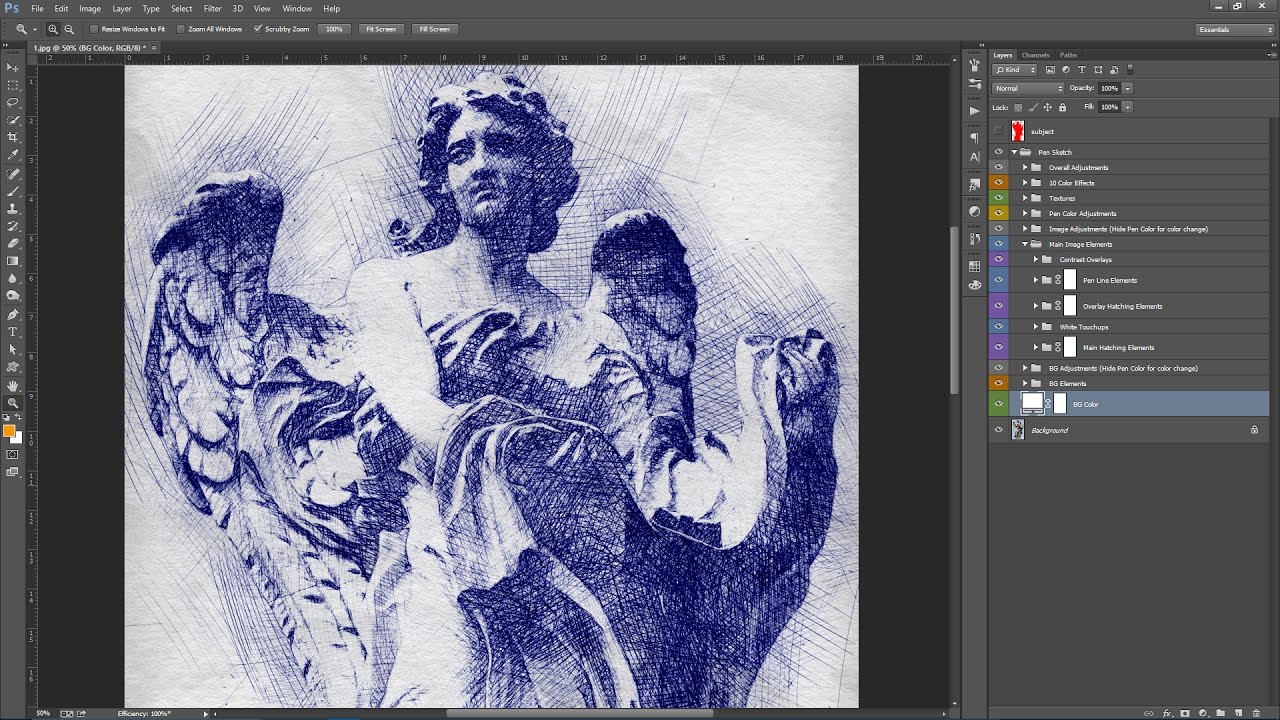This screenshot has height=720, width=1280.
Task: Click the orange foreground color swatch
Action: 9,431
